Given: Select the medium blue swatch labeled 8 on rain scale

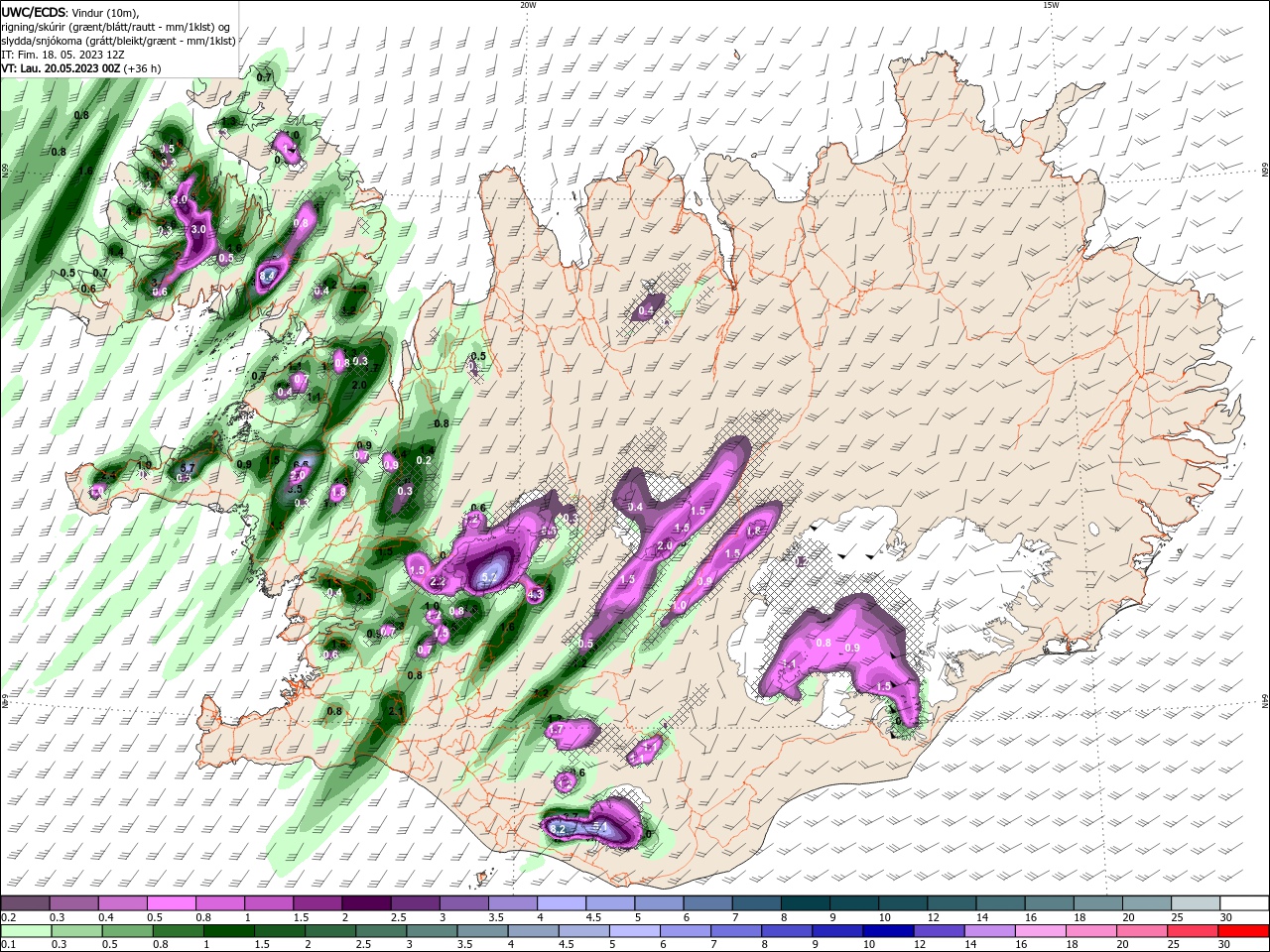Looking at the screenshot, I should click(786, 931).
